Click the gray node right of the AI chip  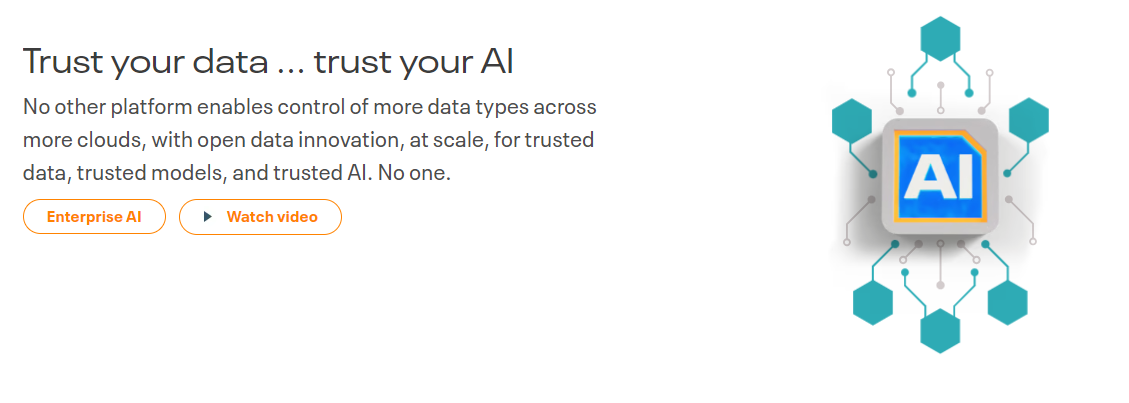(x=1007, y=199)
